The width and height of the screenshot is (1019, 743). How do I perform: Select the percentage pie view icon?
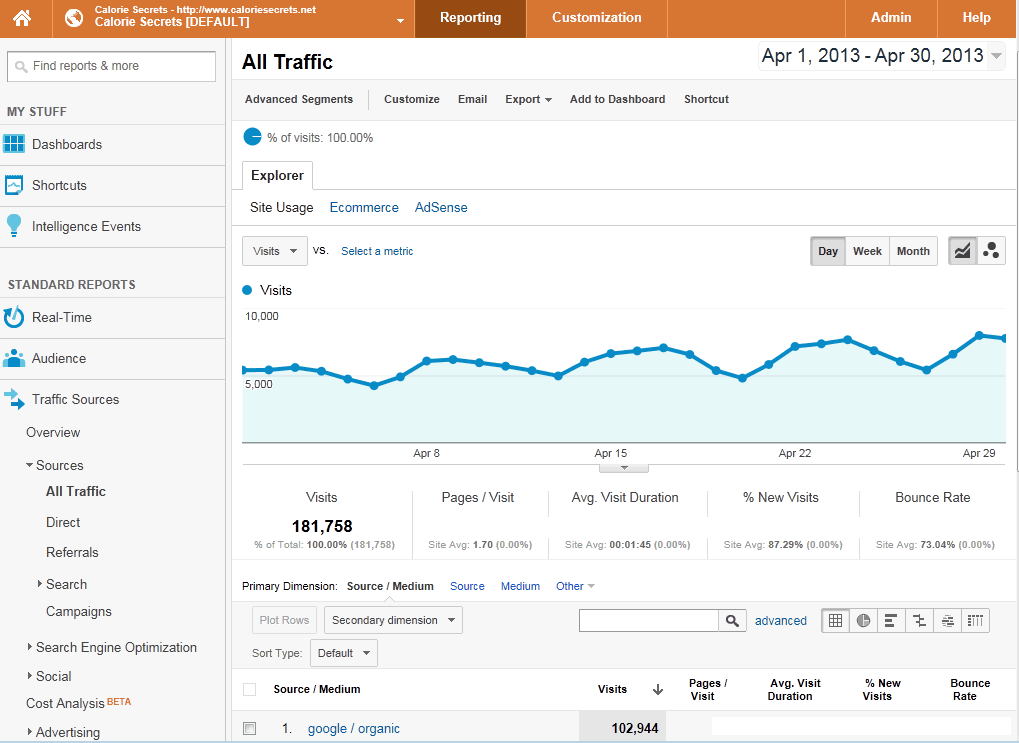863,621
